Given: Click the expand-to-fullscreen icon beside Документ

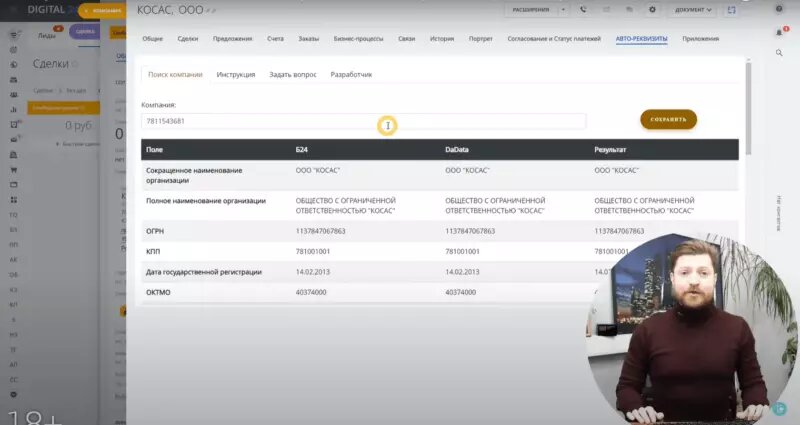Looking at the screenshot, I should click(732, 10).
